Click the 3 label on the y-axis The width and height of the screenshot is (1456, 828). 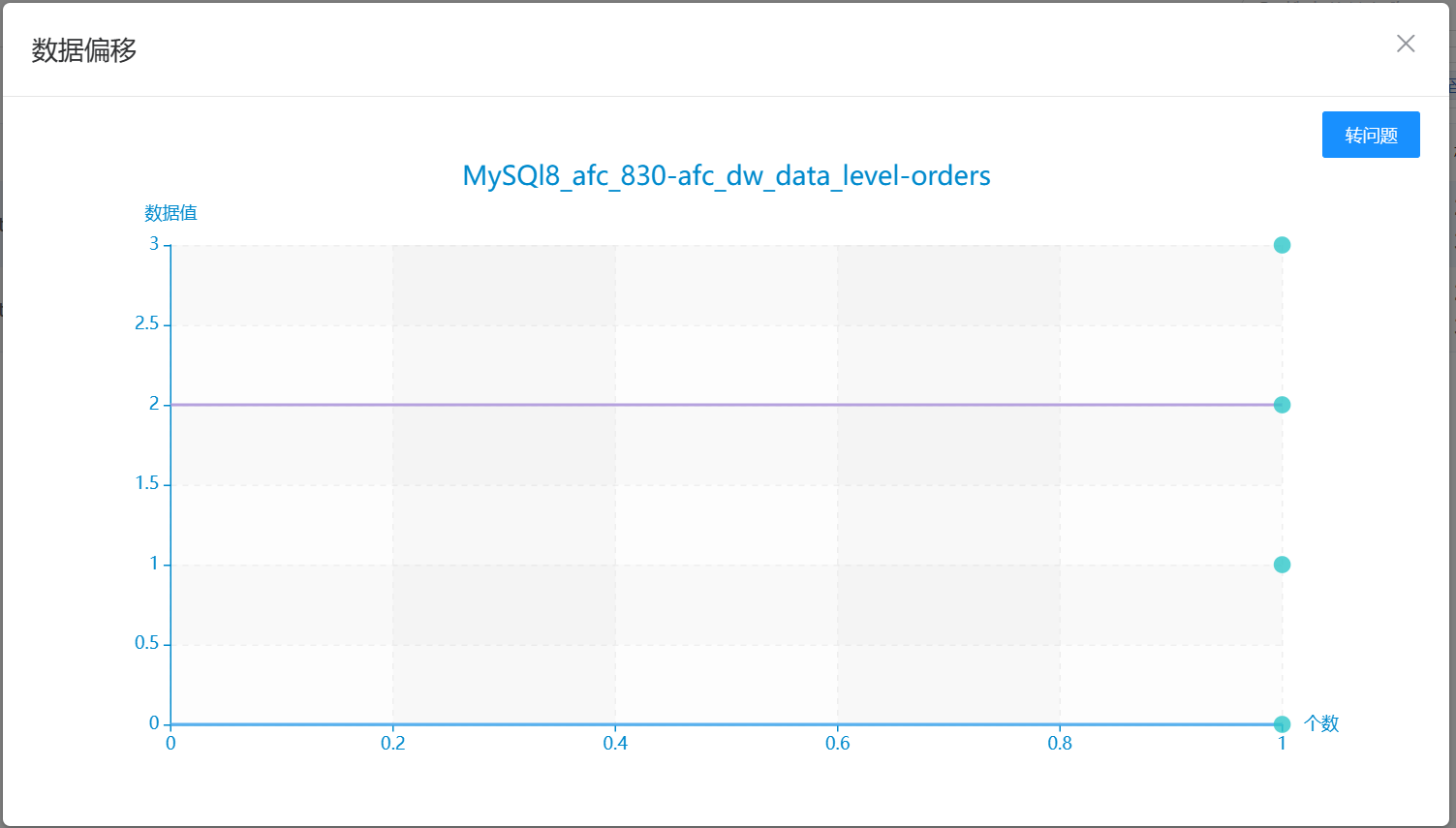[x=154, y=244]
